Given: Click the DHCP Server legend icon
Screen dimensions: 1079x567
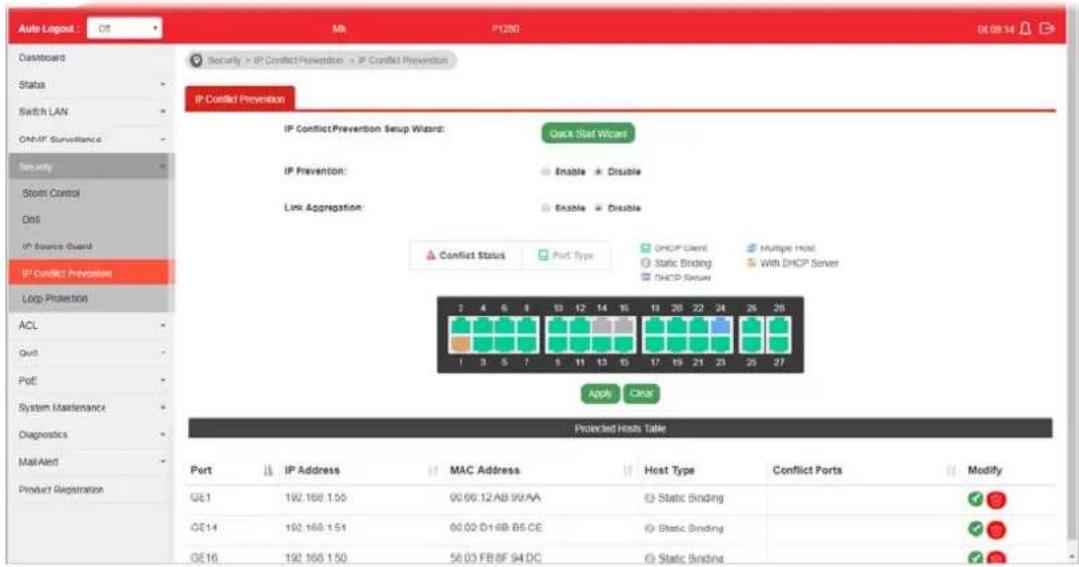Looking at the screenshot, I should coord(645,277).
